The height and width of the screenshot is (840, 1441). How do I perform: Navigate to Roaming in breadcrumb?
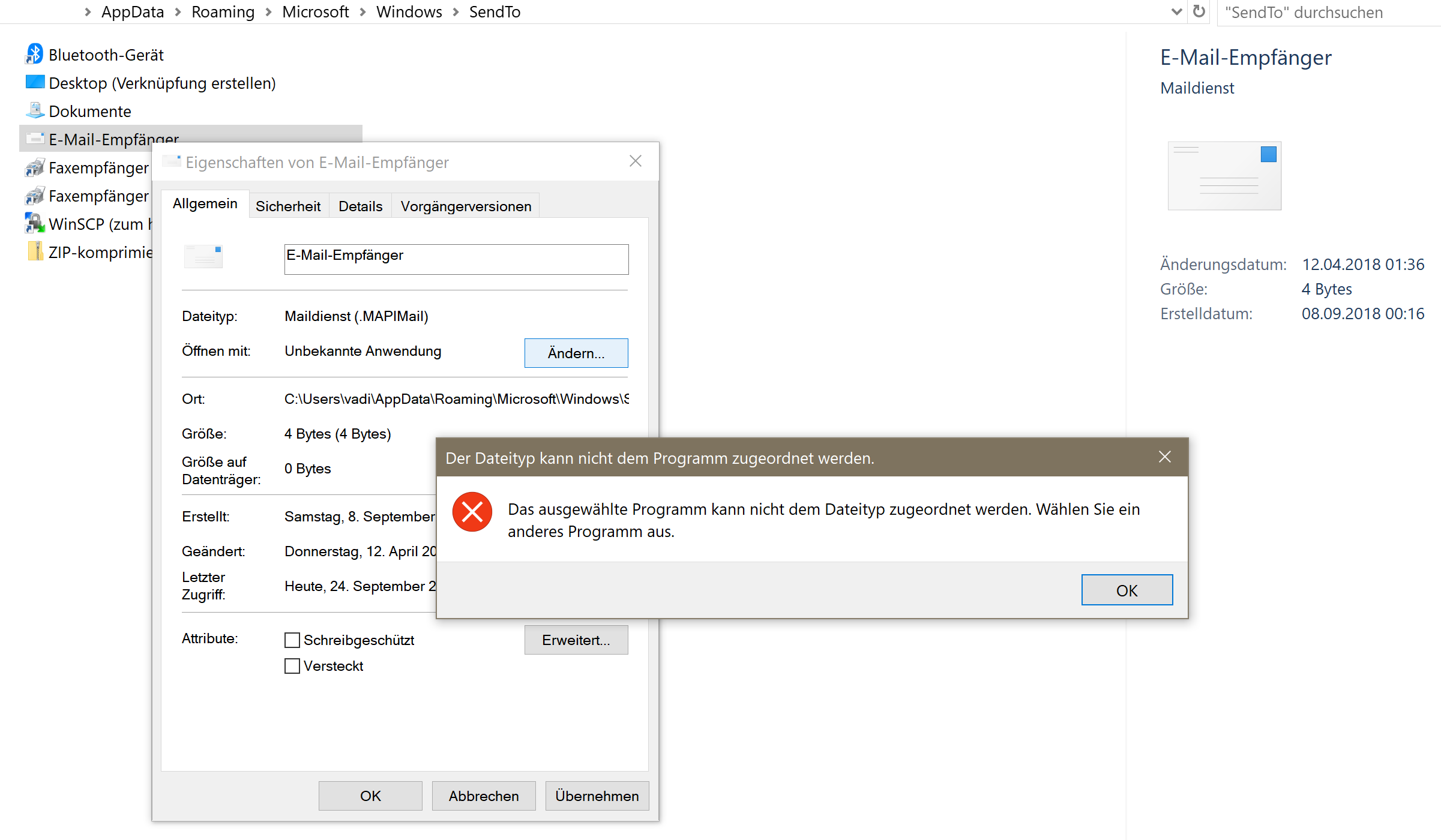[x=223, y=12]
